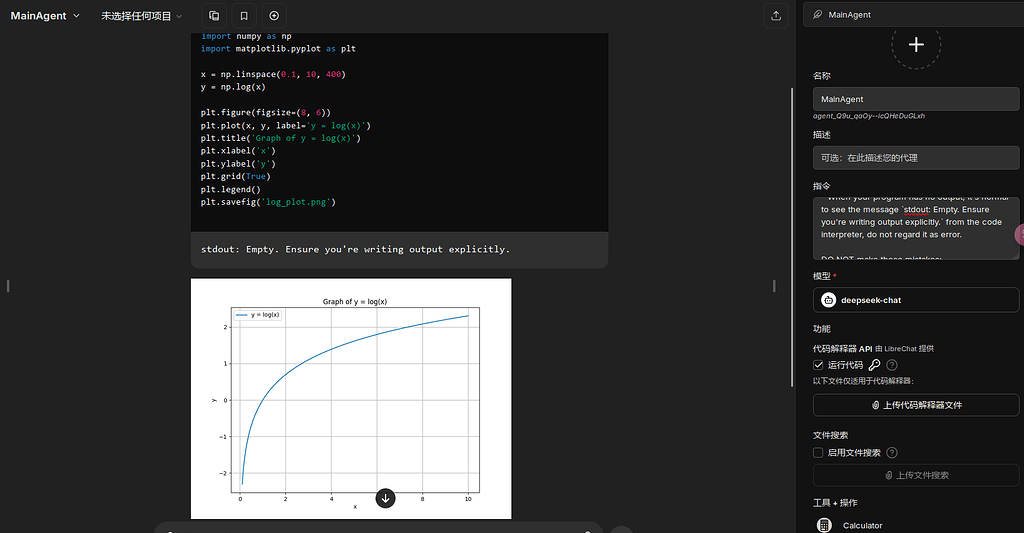
Task: Click the upload file search button
Action: [x=916, y=476]
